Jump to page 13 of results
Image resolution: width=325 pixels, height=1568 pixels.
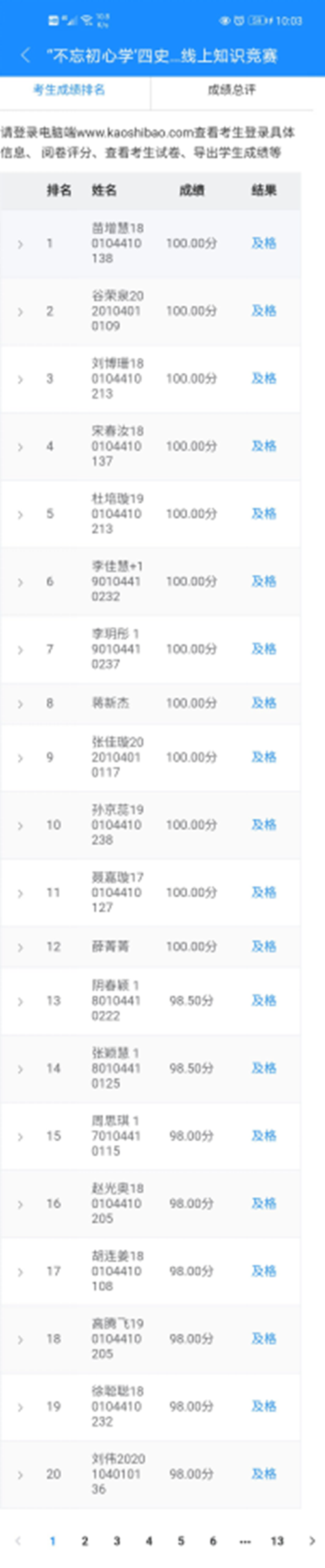(277, 1541)
